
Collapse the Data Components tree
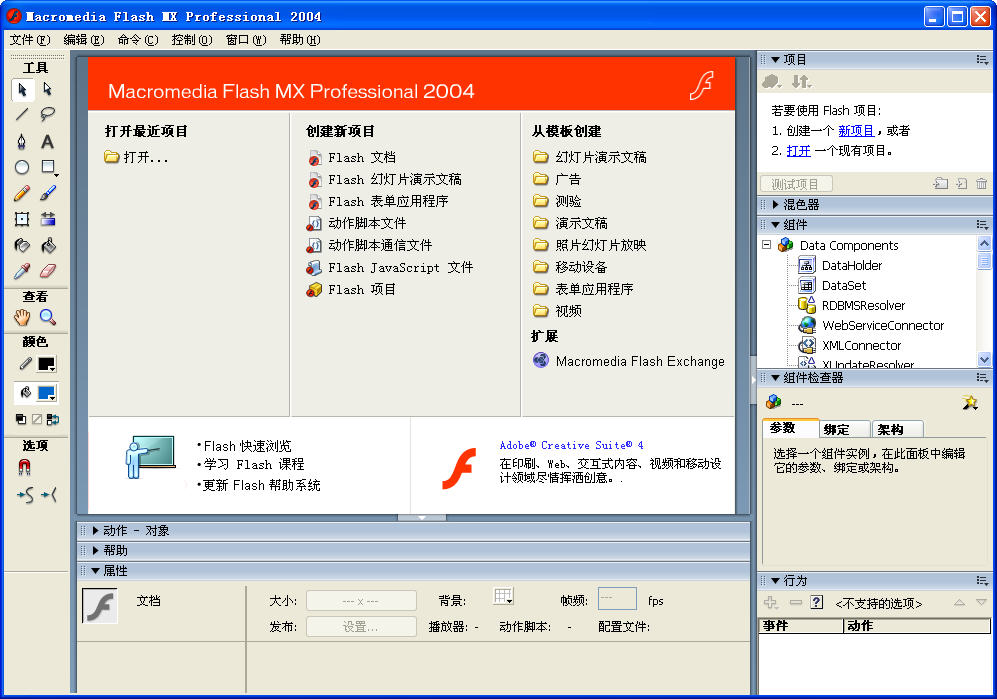pos(764,244)
